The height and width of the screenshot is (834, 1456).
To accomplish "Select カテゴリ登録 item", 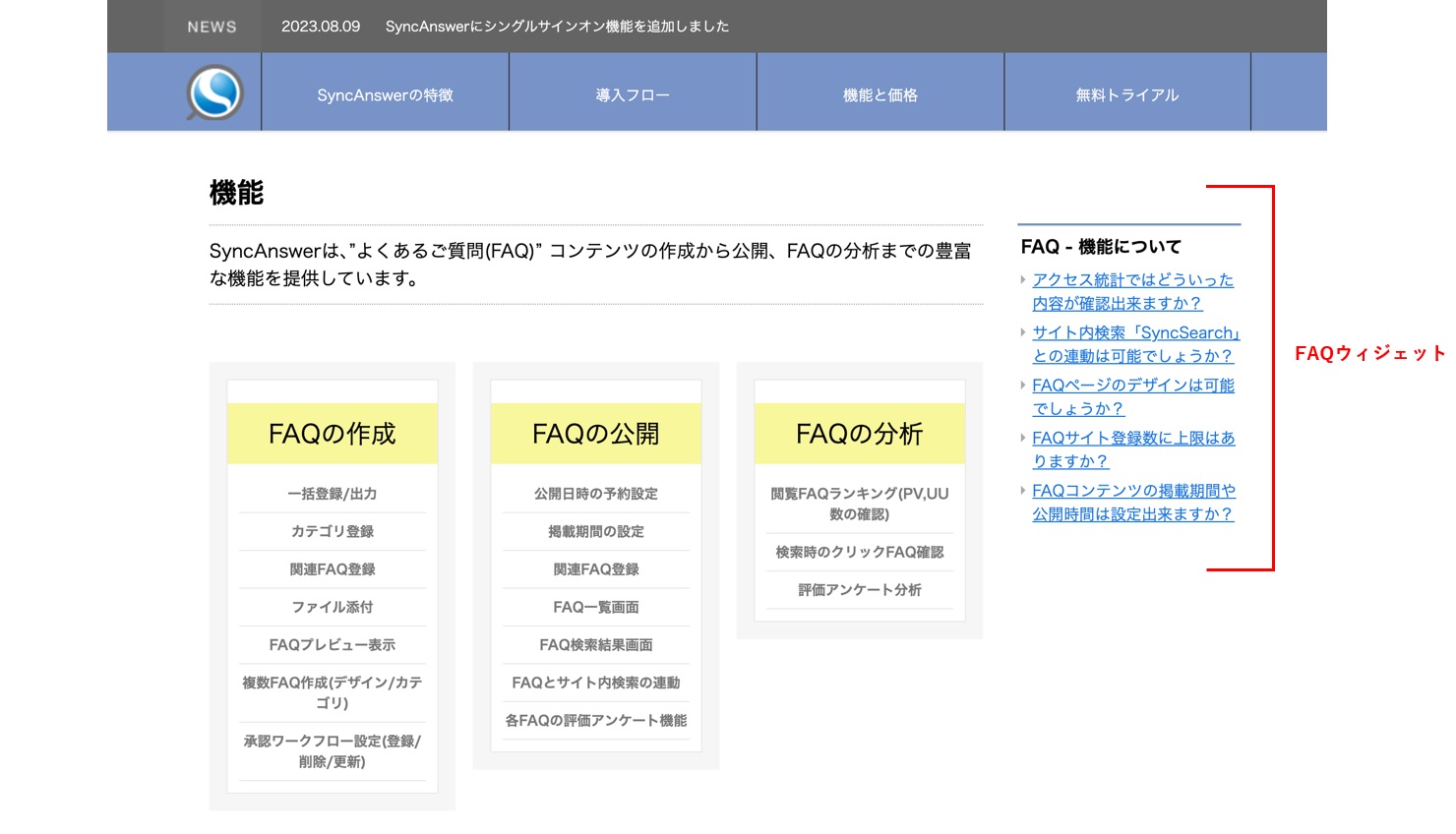I will 333,531.
